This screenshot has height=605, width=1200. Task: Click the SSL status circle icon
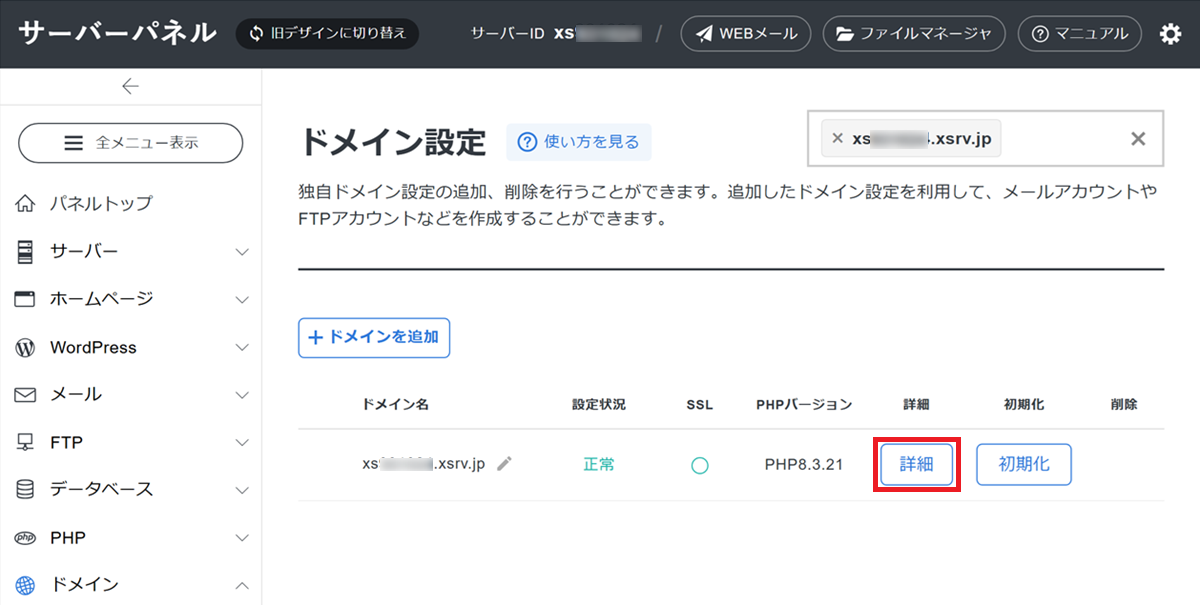coord(700,465)
